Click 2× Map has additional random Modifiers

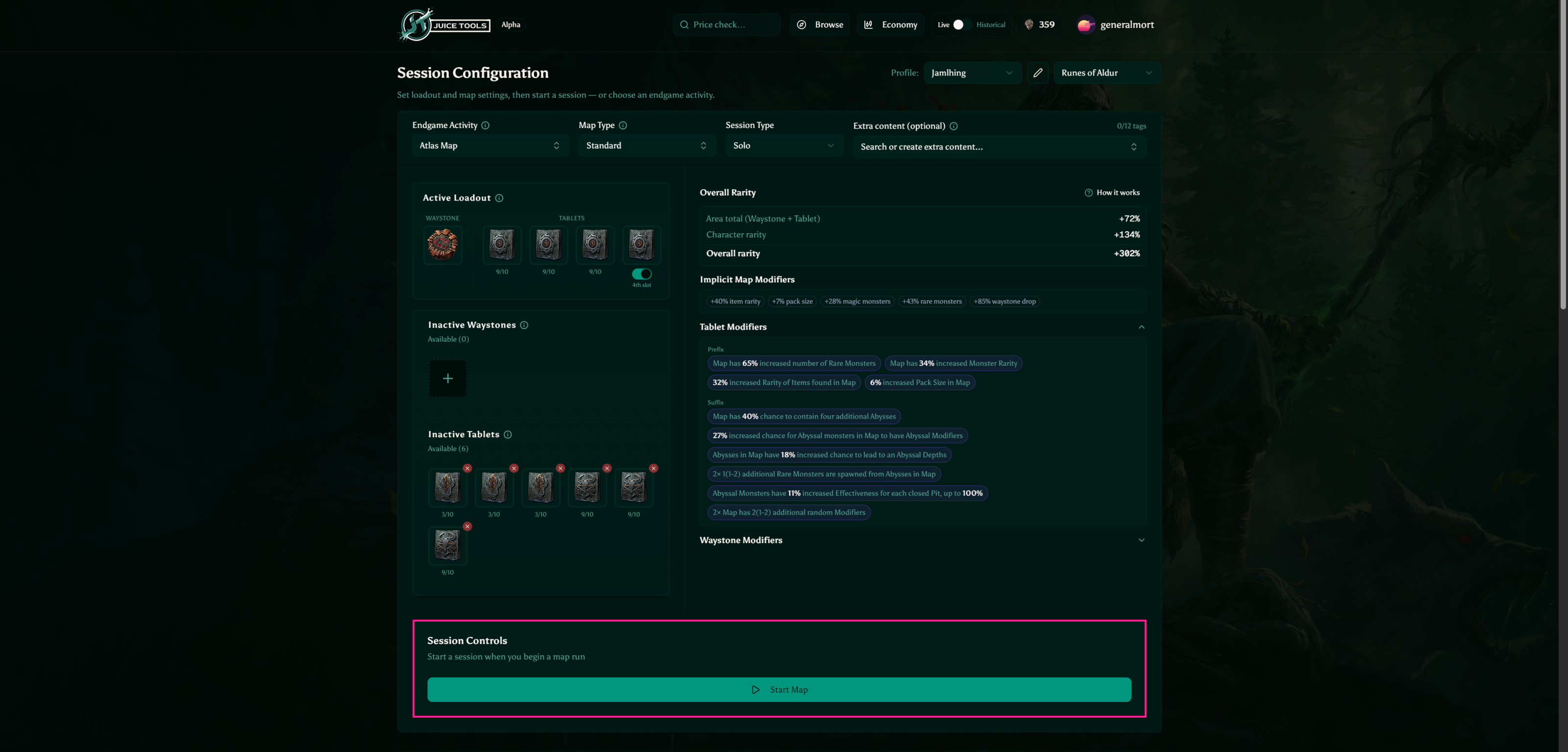pyautogui.click(x=789, y=513)
